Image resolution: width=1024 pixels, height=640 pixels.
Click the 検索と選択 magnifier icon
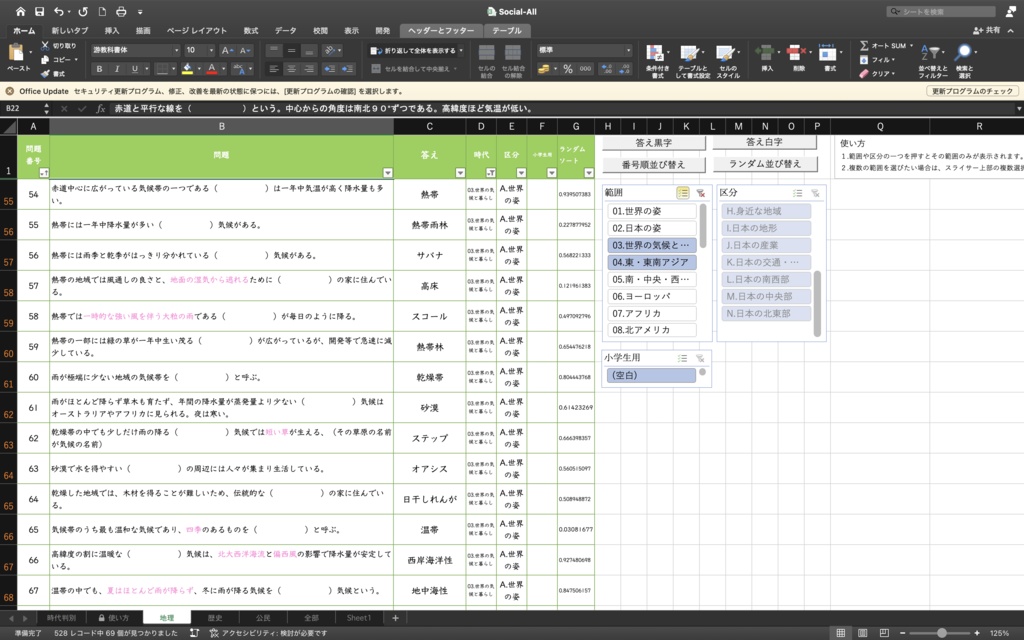[x=963, y=51]
